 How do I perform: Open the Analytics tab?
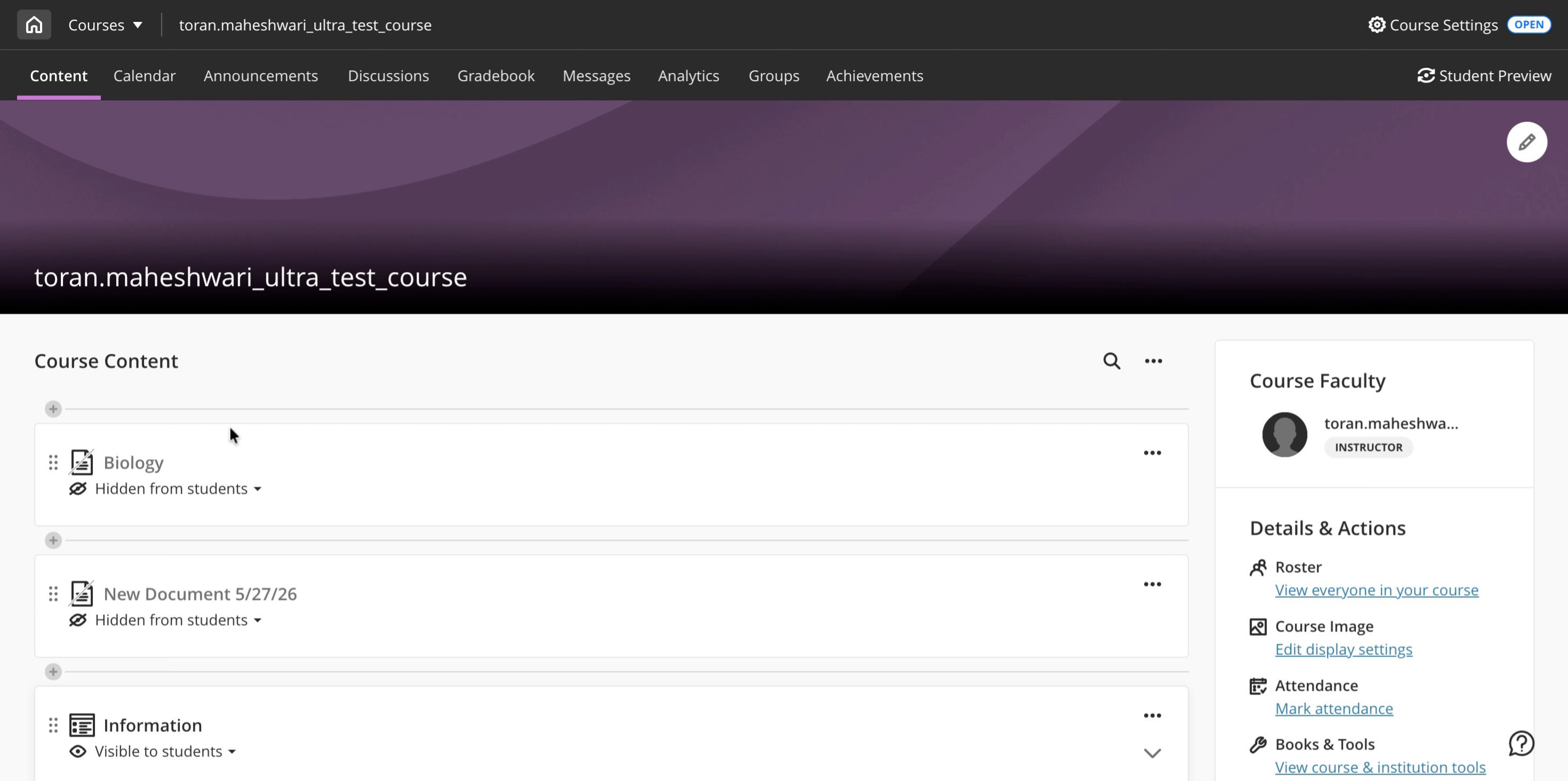pyautogui.click(x=689, y=76)
